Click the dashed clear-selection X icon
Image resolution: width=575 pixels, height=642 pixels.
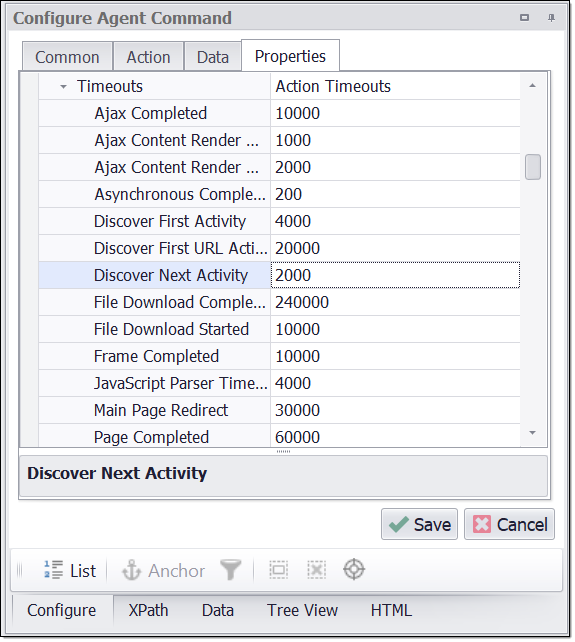point(317,570)
